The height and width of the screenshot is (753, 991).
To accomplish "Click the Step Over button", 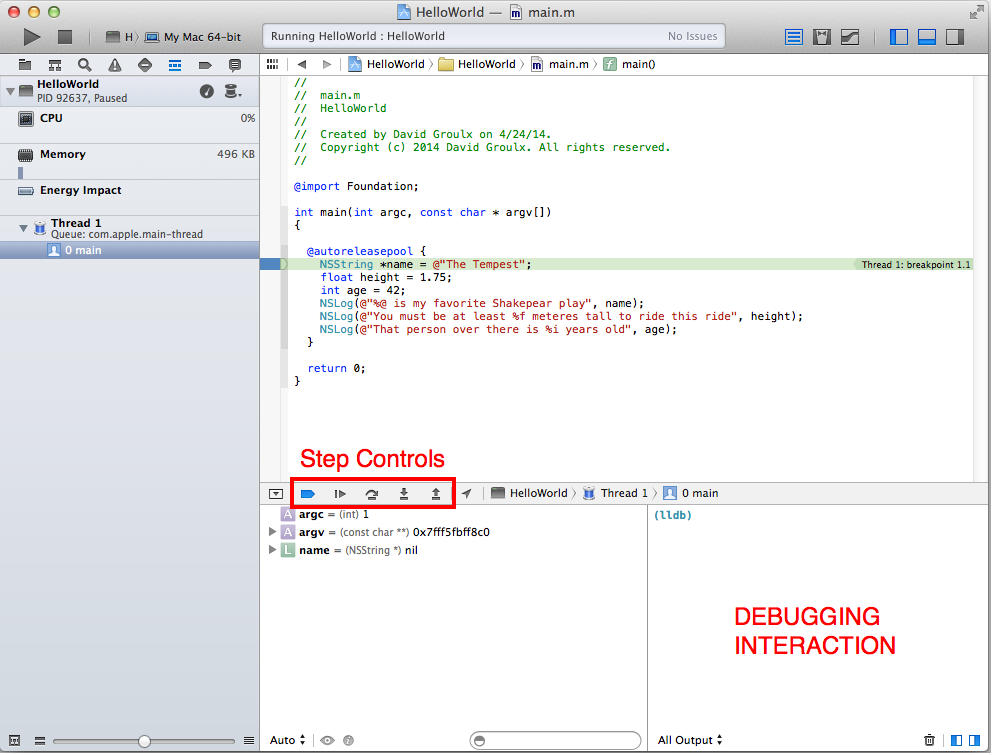I will 372,493.
